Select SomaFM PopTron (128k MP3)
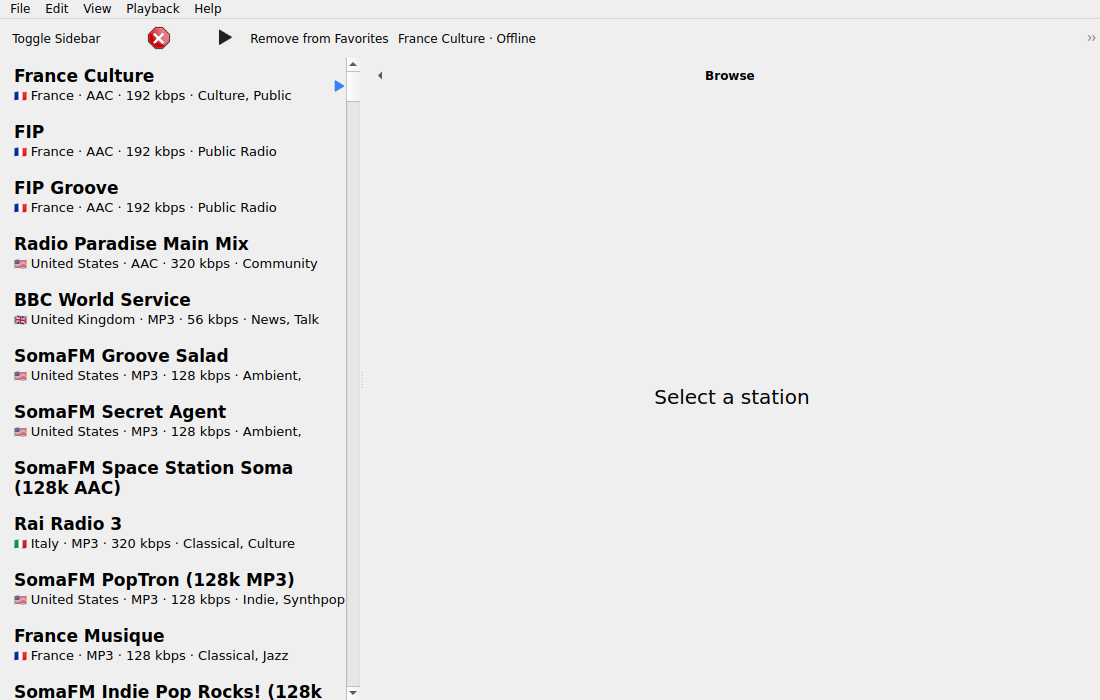The height and width of the screenshot is (700, 1100). pos(173,590)
